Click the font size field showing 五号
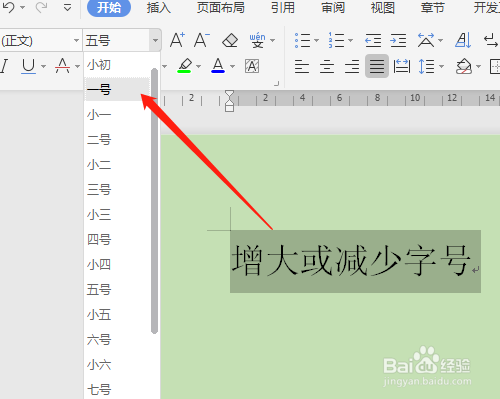Image resolution: width=500 pixels, height=399 pixels. pyautogui.click(x=116, y=41)
